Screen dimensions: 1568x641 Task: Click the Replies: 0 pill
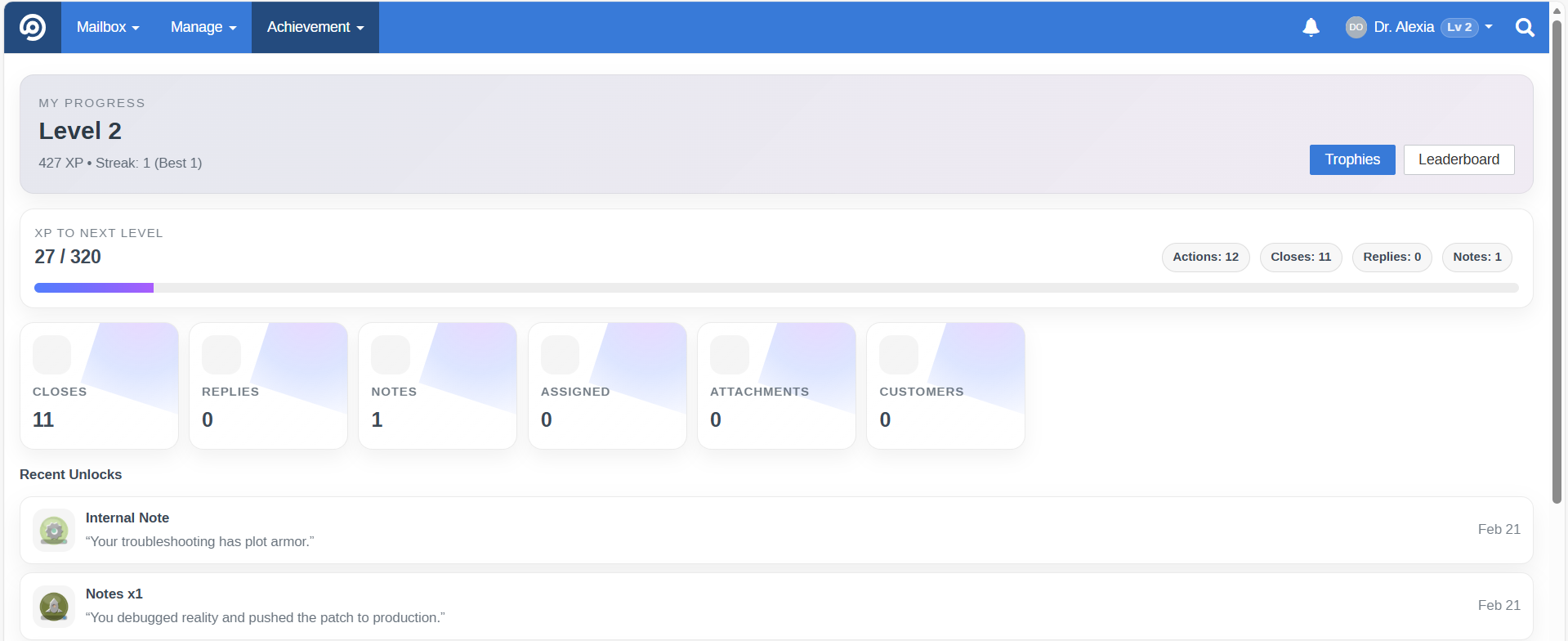pos(1392,257)
